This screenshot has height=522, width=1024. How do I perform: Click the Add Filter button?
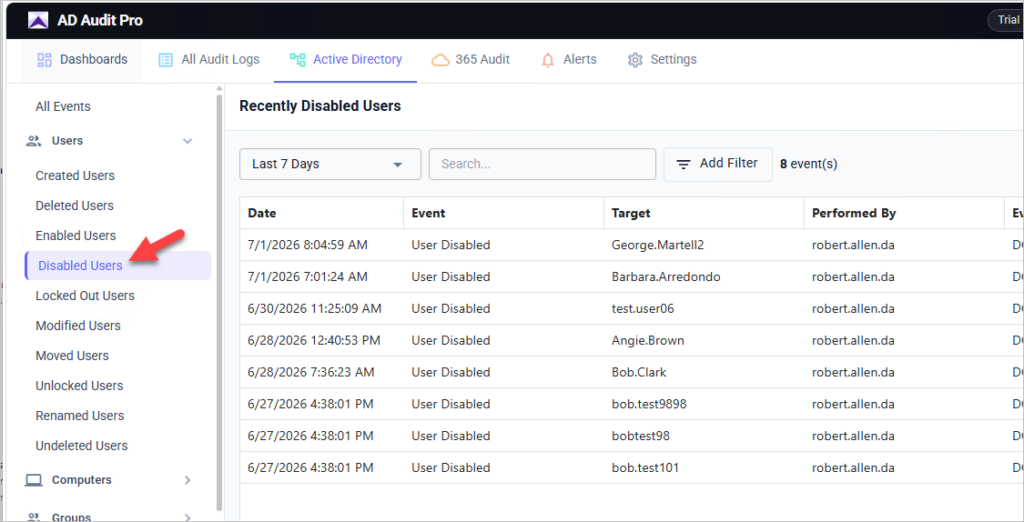[x=718, y=164]
